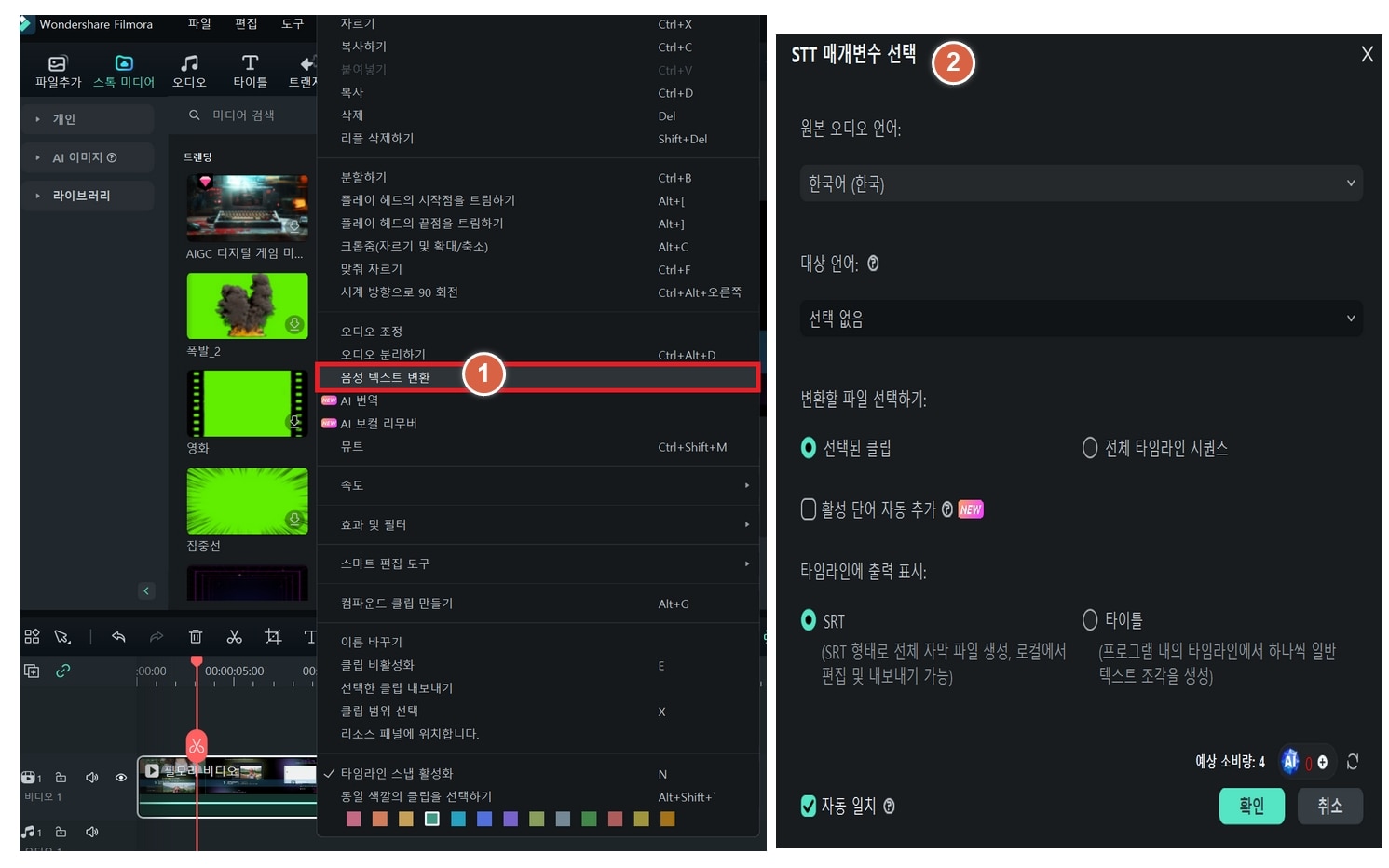
Task: Click the media search magnifier icon
Action: point(195,115)
